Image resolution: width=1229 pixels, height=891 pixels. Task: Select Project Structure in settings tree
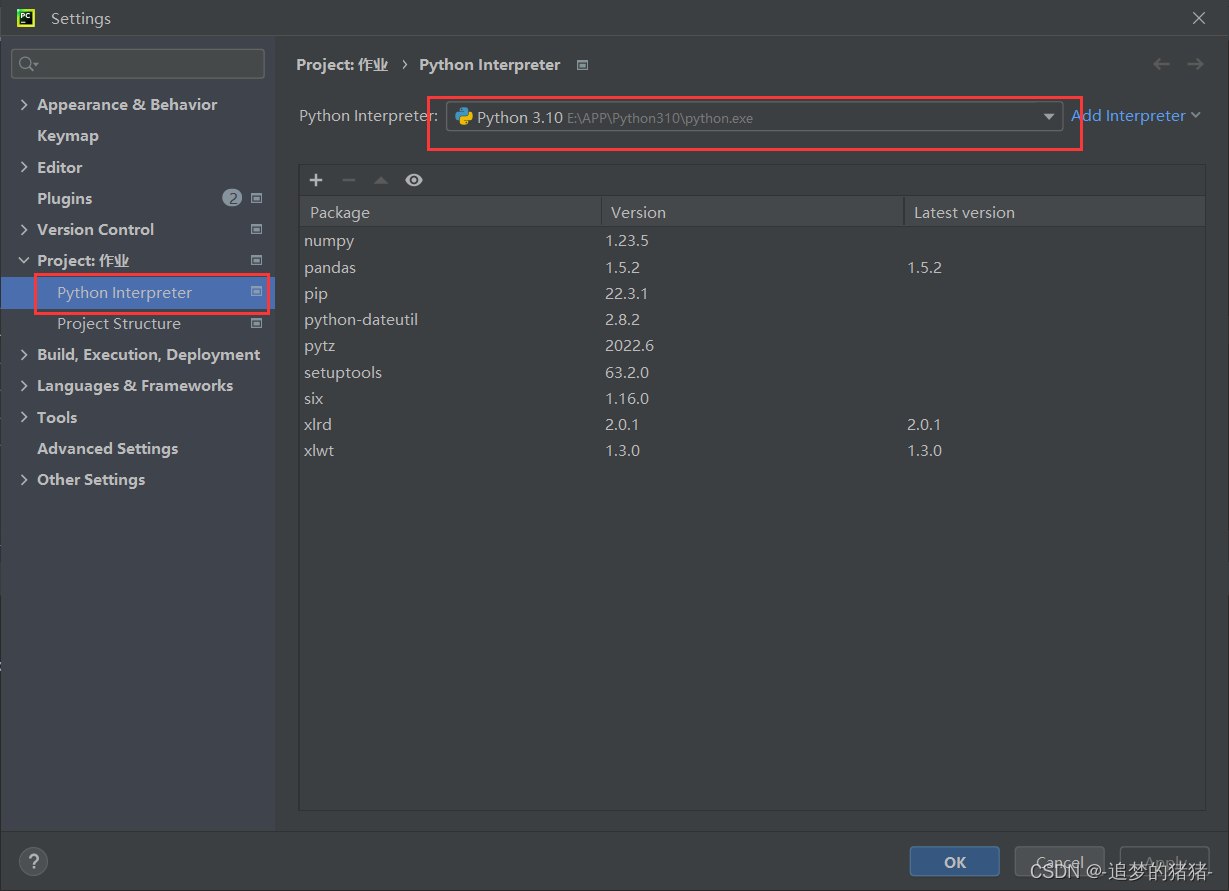click(119, 323)
